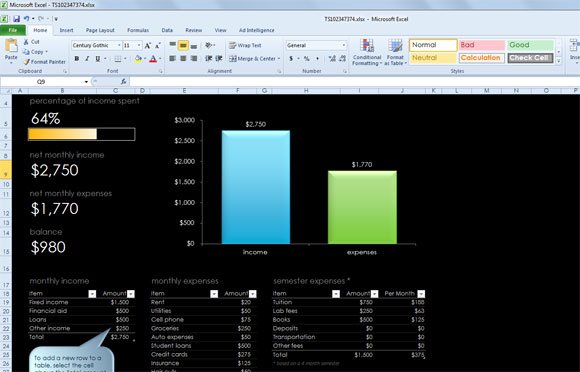Select row 9 header
Viewport: 580px width, 372px height.
(x=6, y=169)
